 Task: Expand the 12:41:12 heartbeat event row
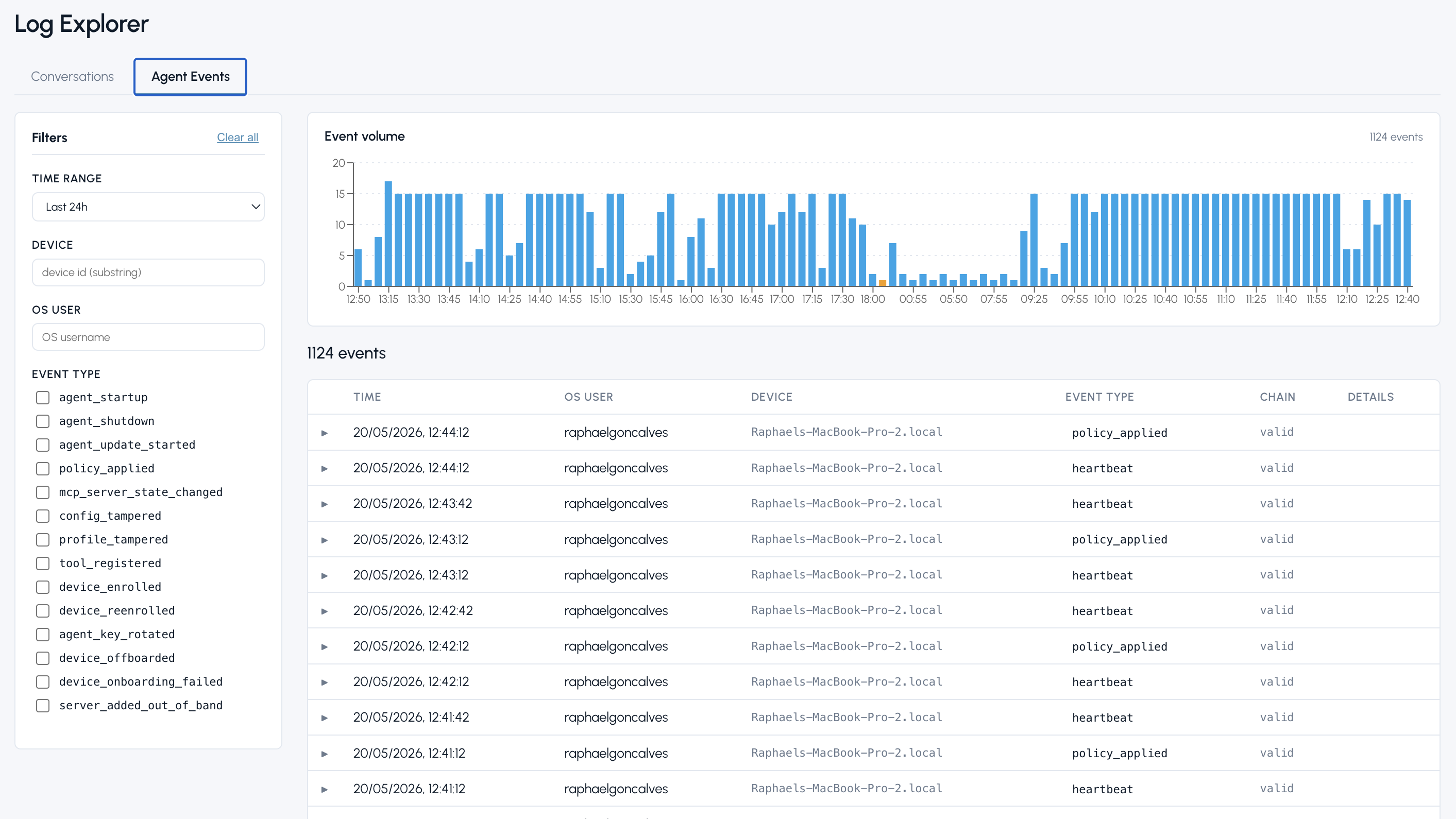pyautogui.click(x=325, y=789)
